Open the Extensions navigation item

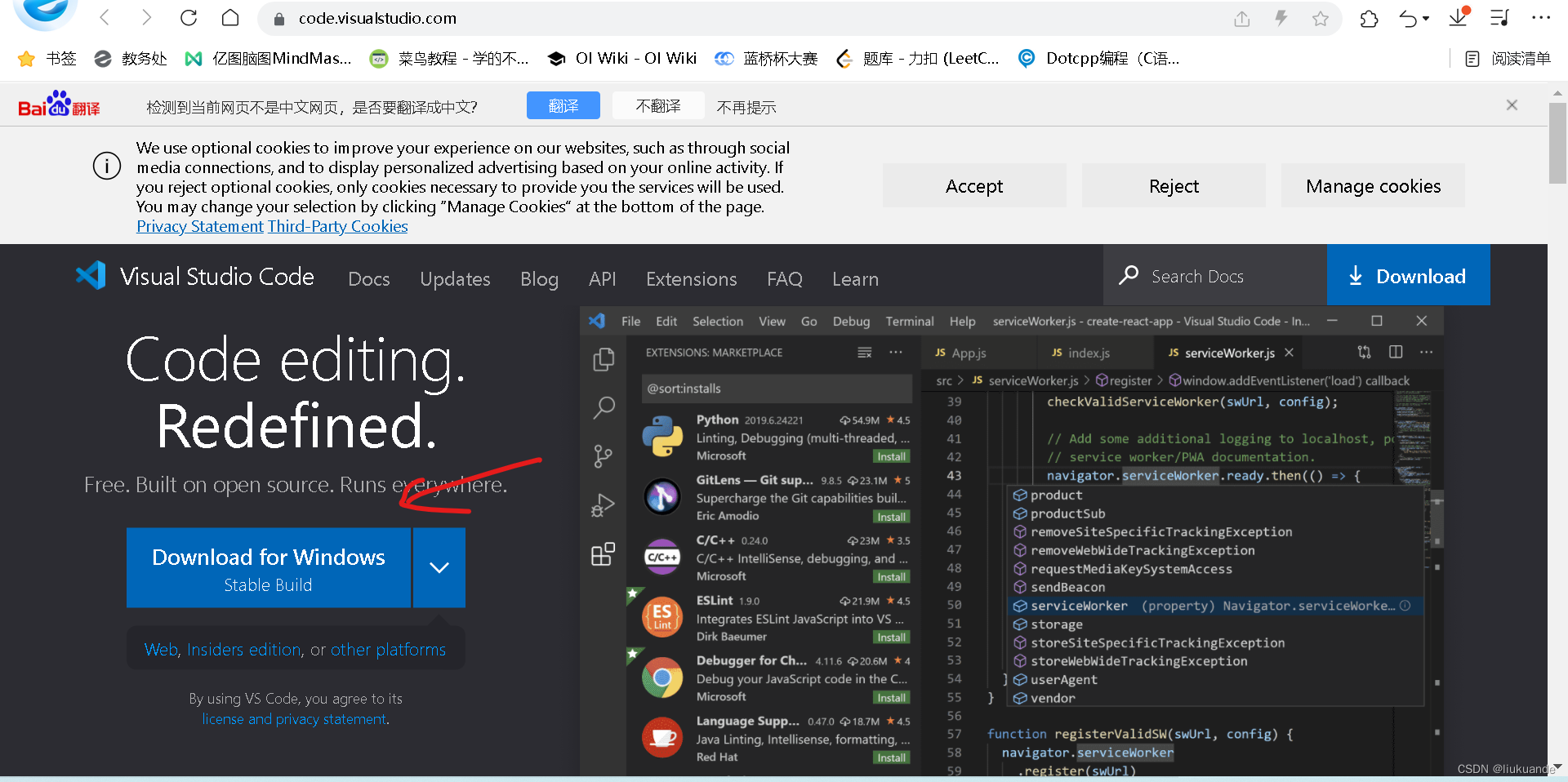692,279
